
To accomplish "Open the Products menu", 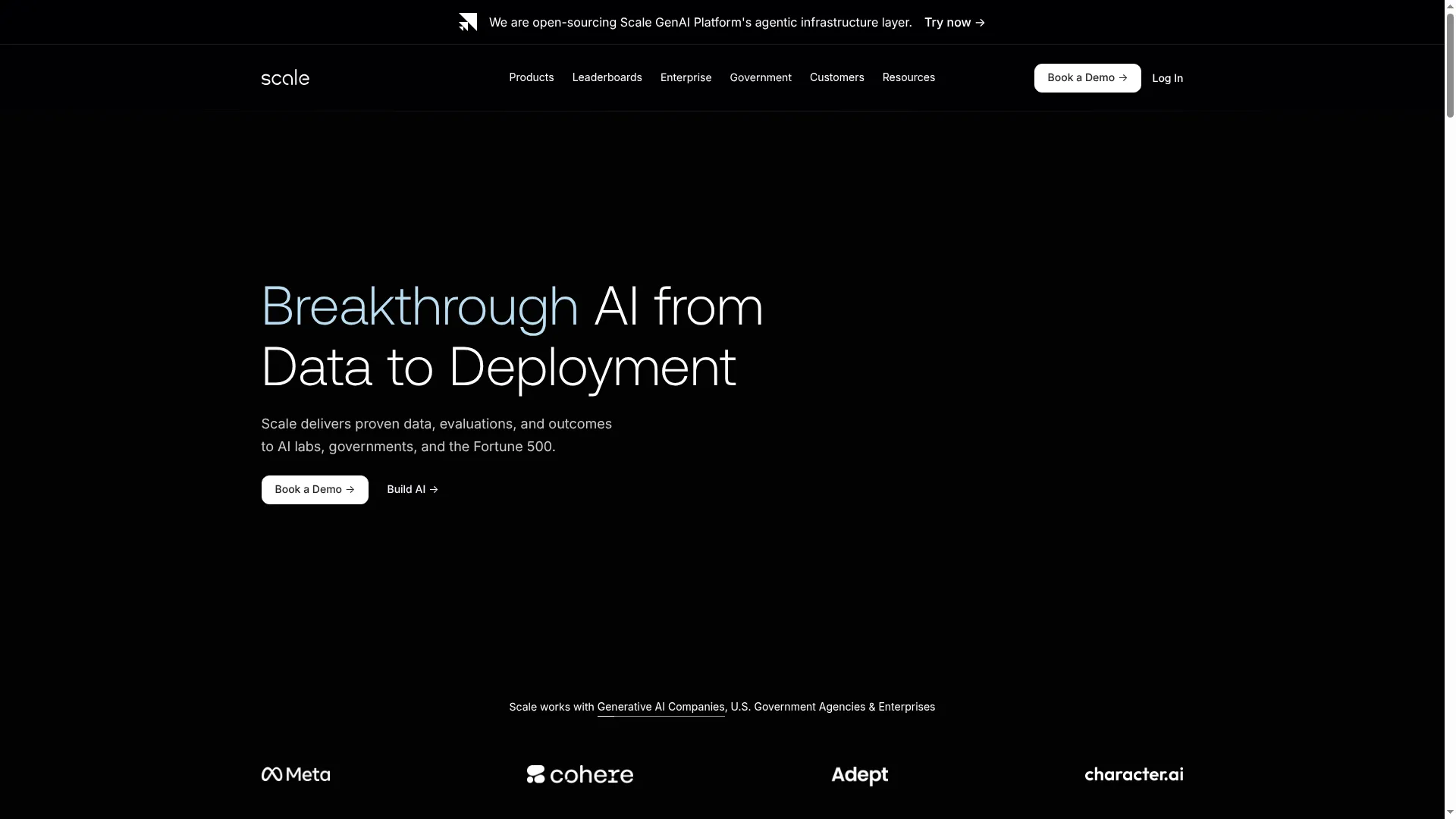I will click(x=532, y=77).
